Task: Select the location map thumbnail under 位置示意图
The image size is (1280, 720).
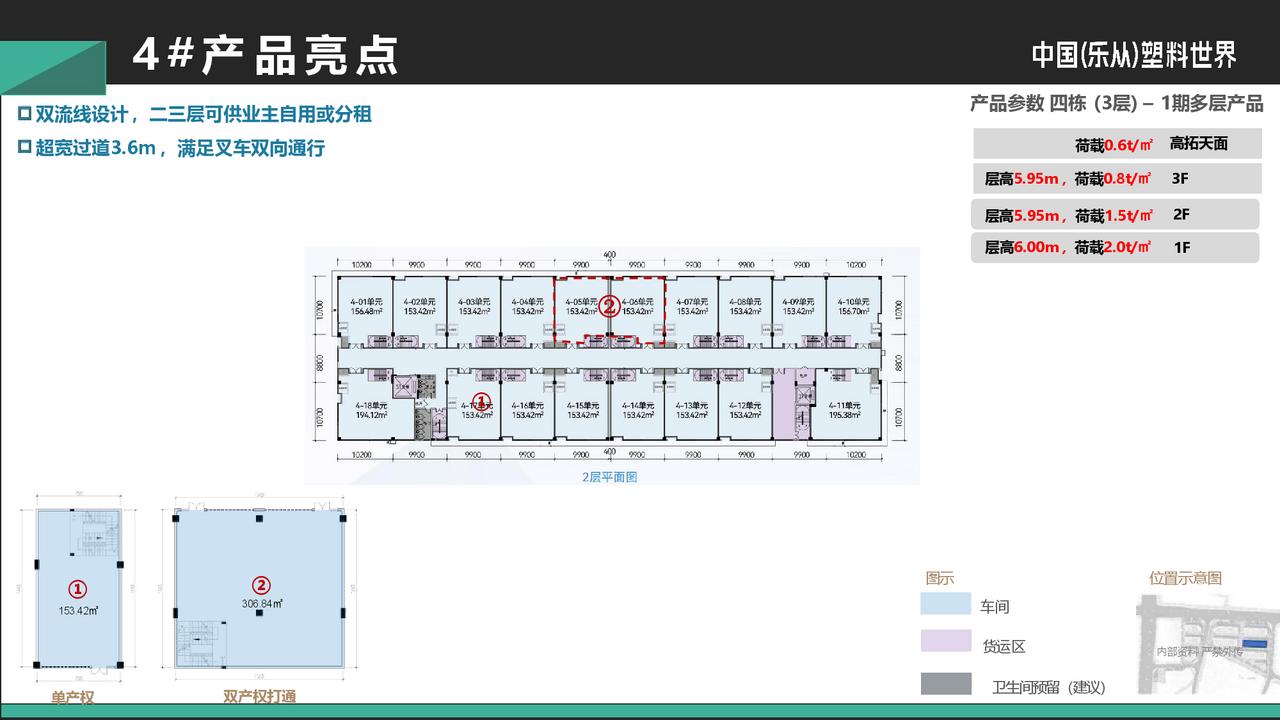Action: [x=1208, y=644]
